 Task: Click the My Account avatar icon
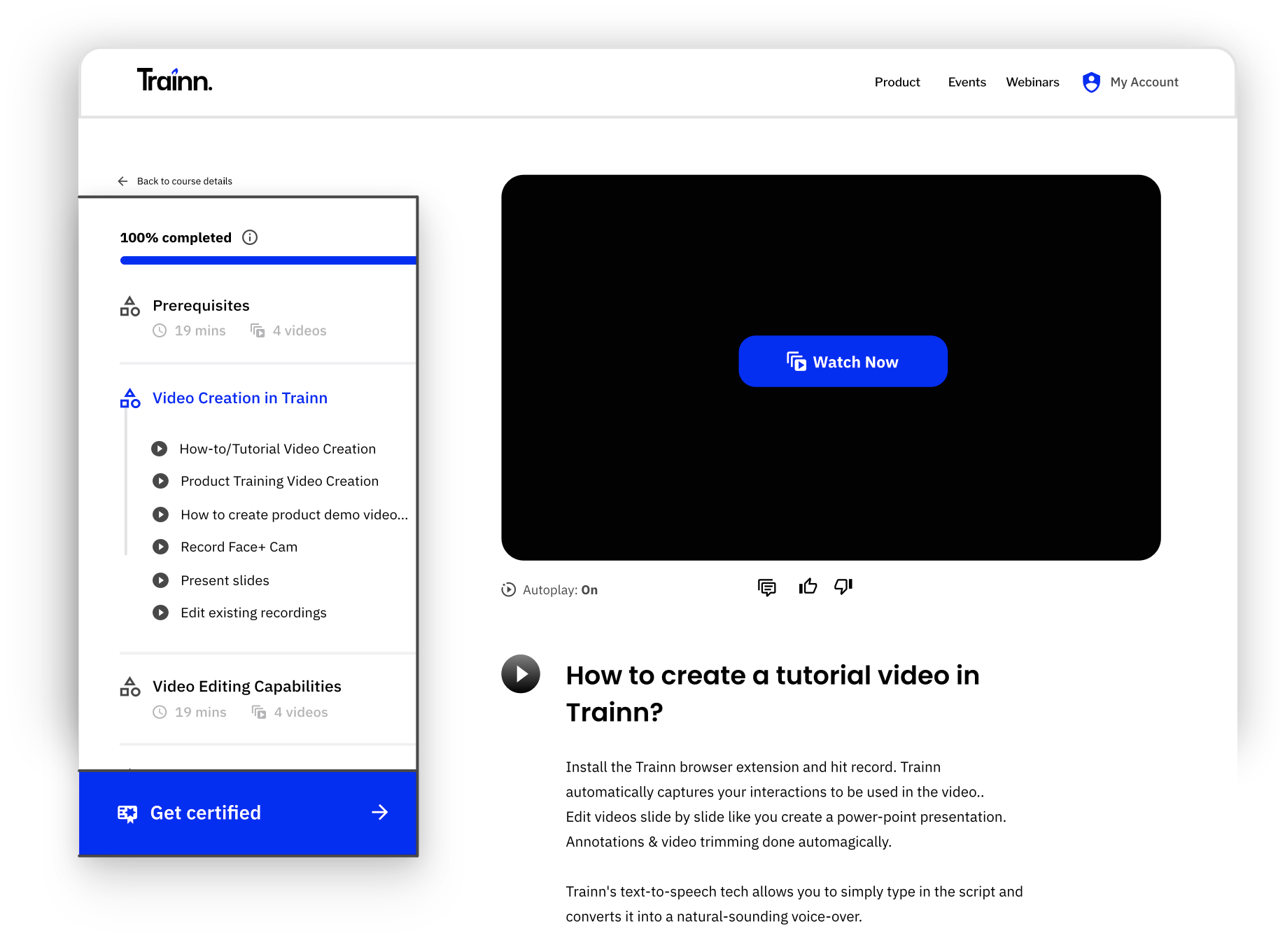pos(1091,82)
